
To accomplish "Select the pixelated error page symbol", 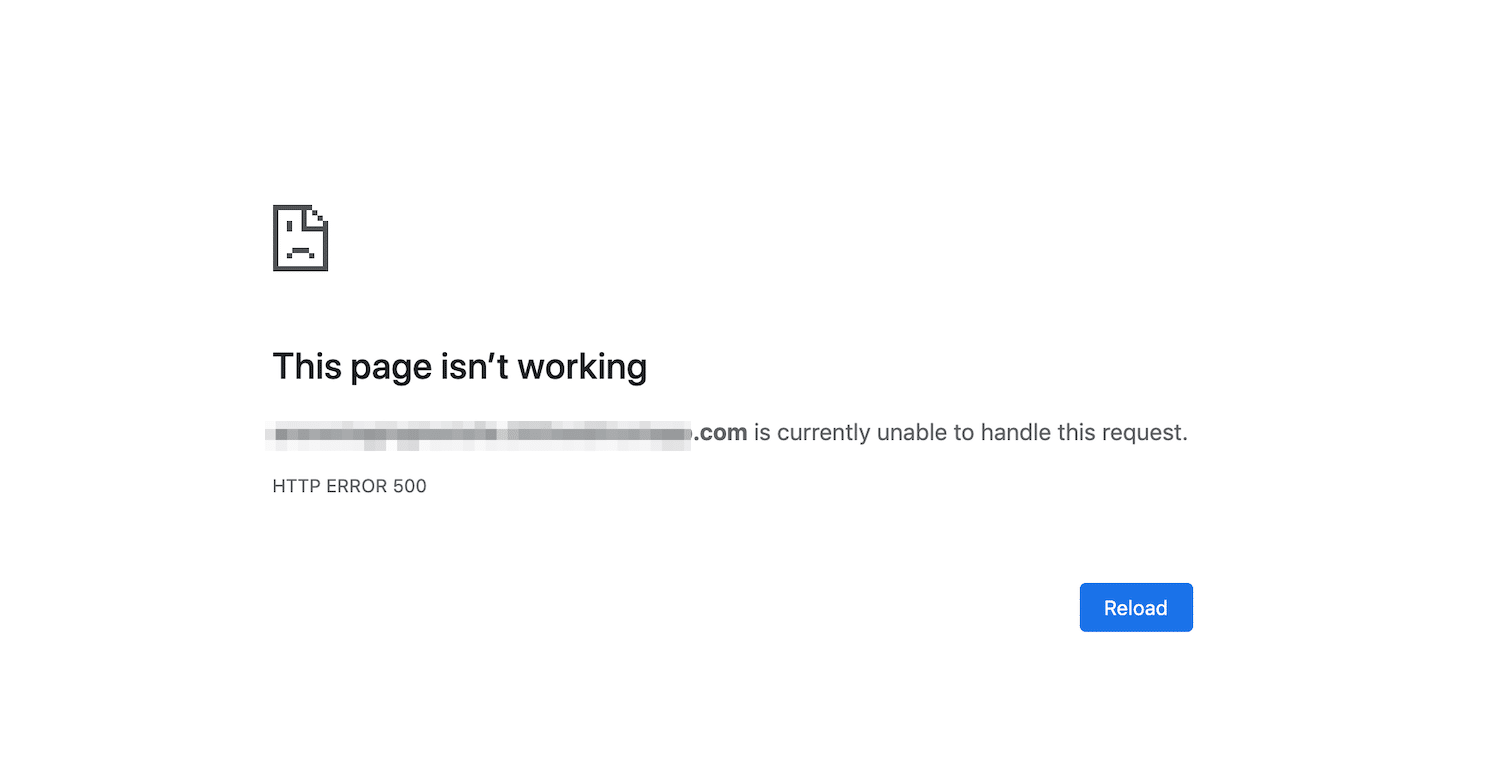I will [x=299, y=238].
